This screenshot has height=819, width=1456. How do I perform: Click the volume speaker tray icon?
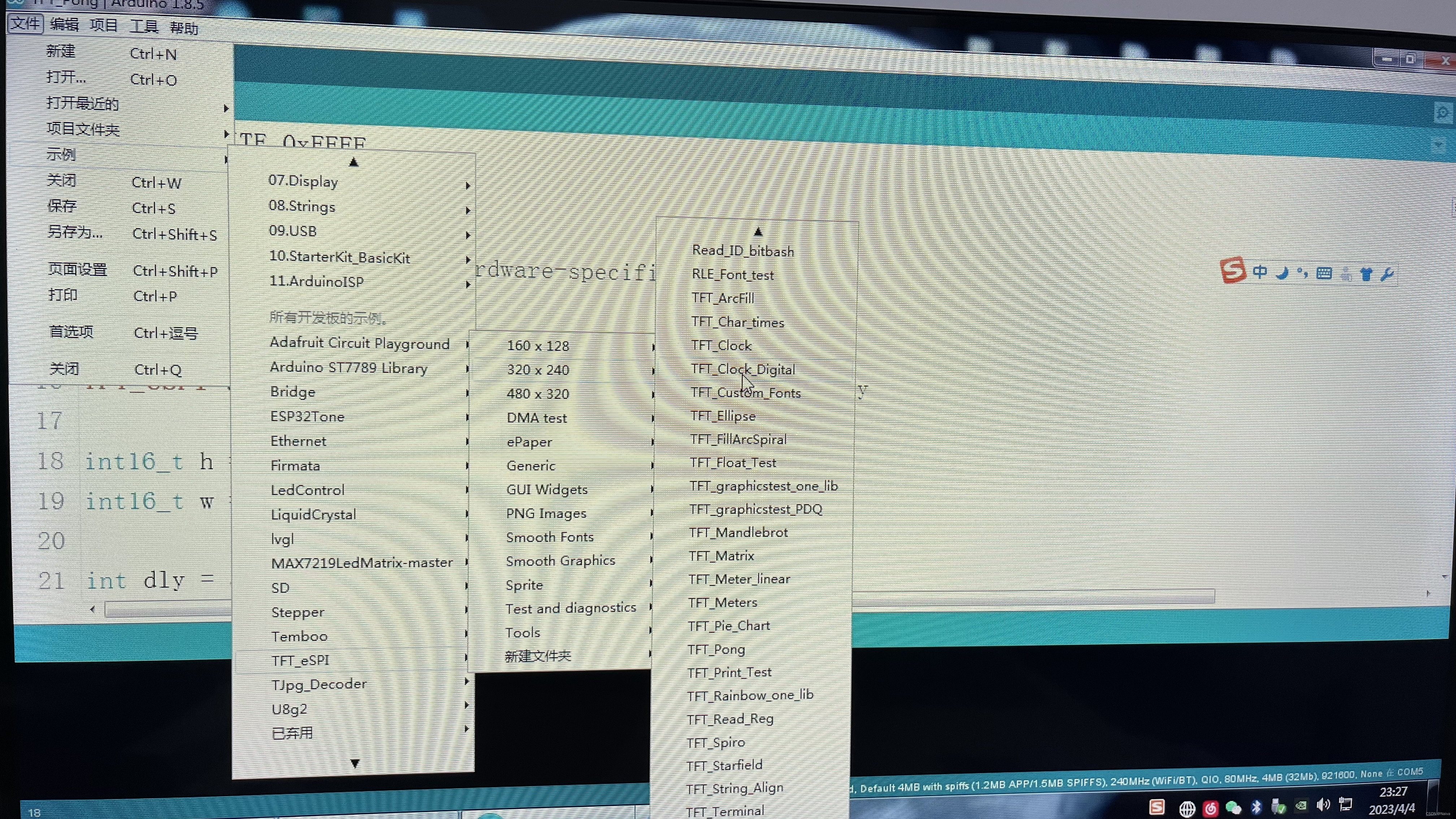1323,804
